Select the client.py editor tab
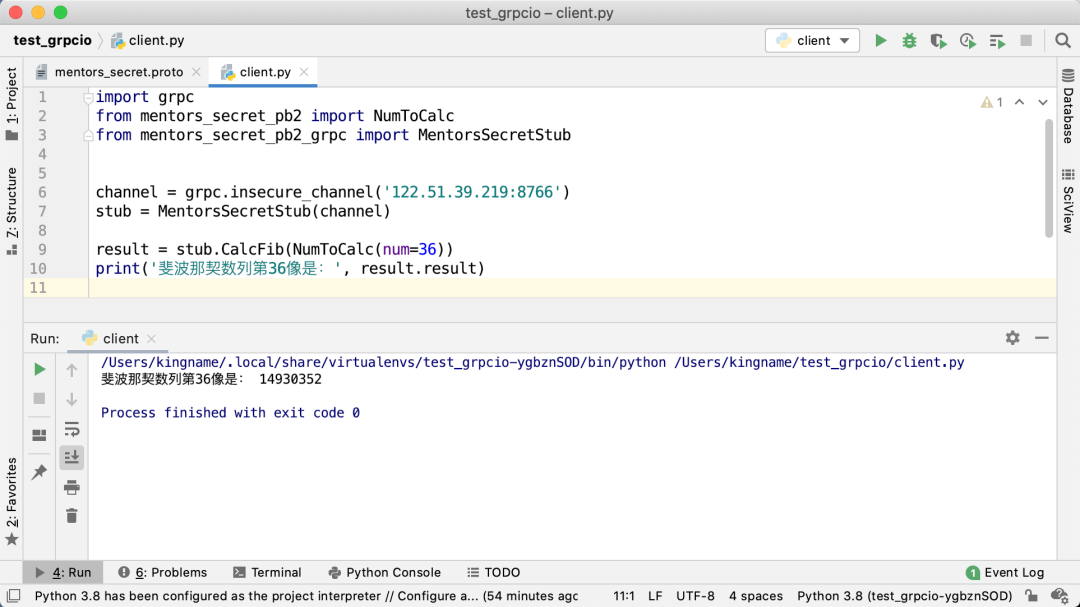 click(x=264, y=72)
